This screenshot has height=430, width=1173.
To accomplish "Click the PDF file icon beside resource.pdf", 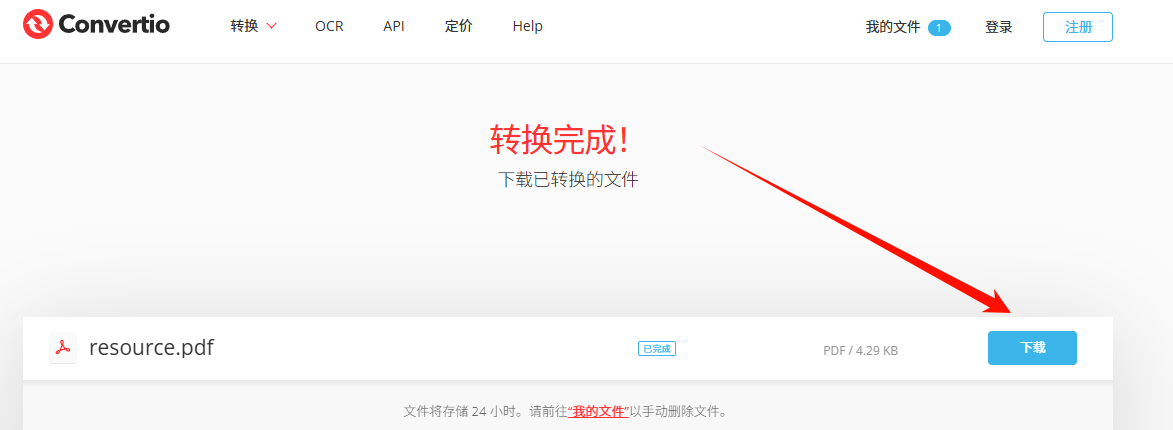I will click(63, 348).
